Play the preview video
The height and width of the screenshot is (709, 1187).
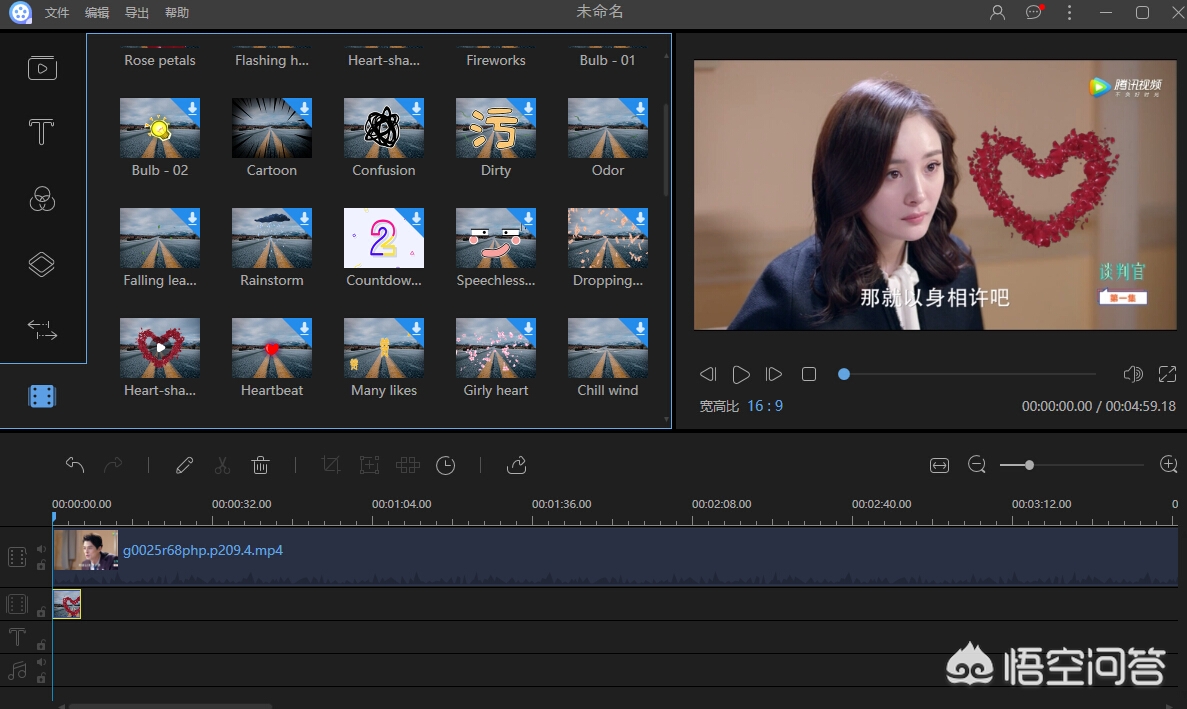pos(741,374)
